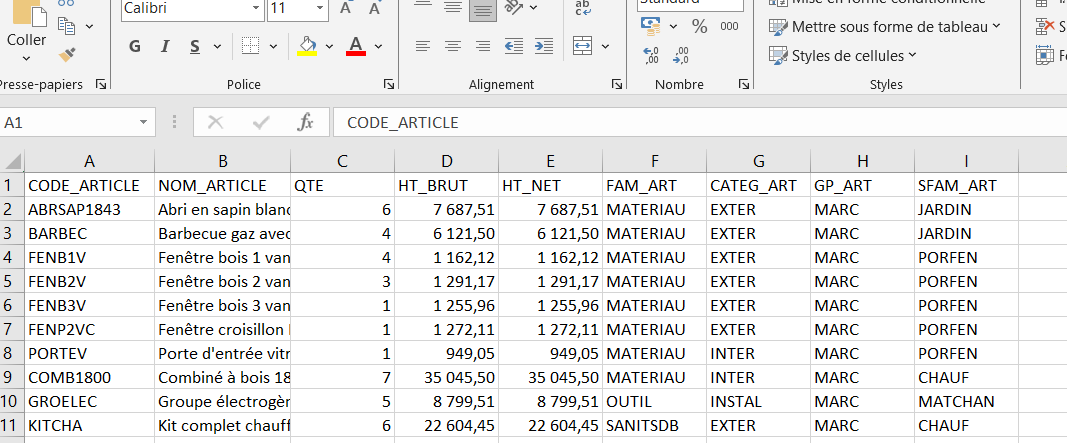Apply the yellow fill color
This screenshot has width=1067, height=443.
click(307, 46)
